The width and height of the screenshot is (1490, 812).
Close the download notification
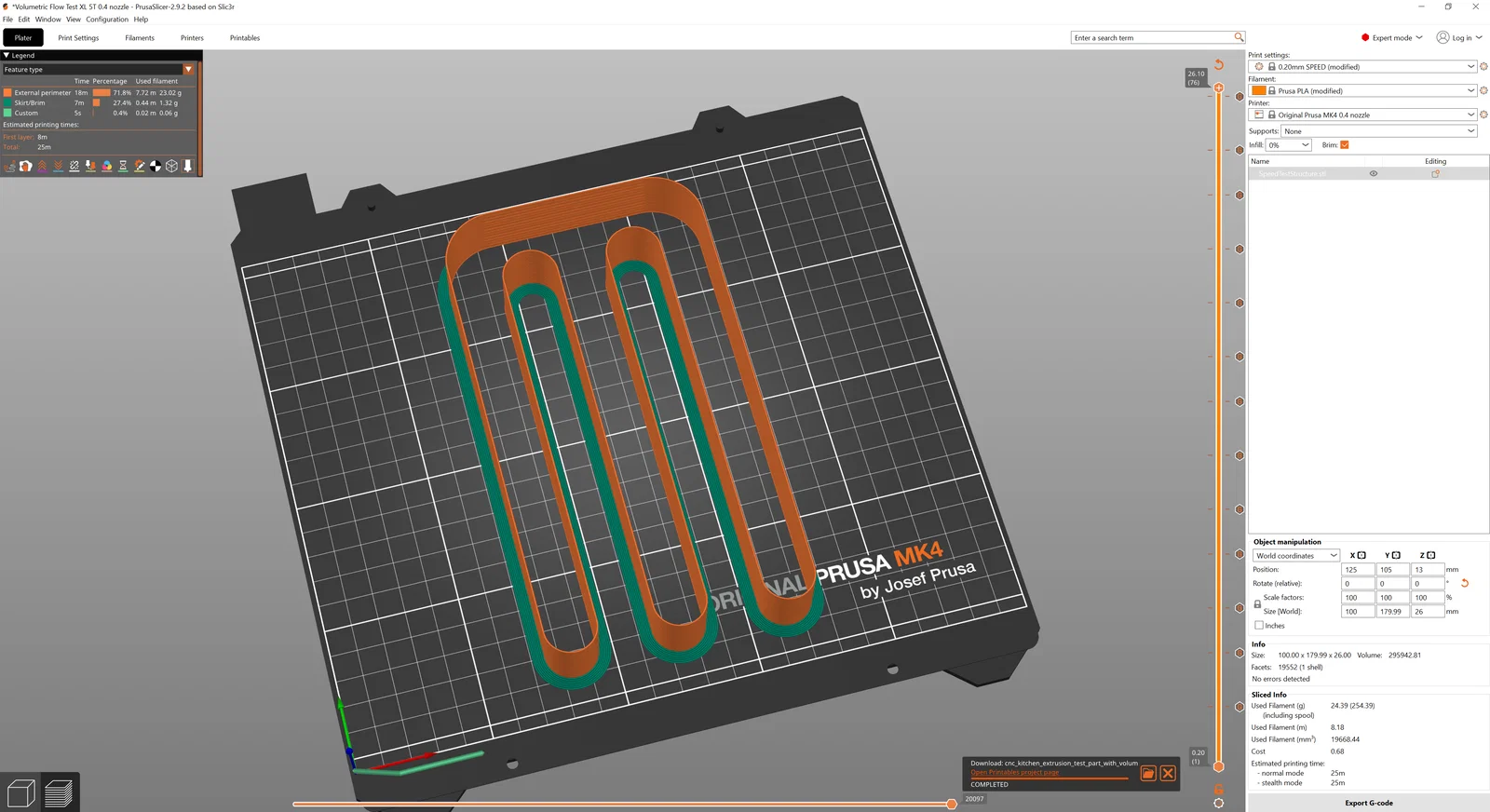(1168, 773)
